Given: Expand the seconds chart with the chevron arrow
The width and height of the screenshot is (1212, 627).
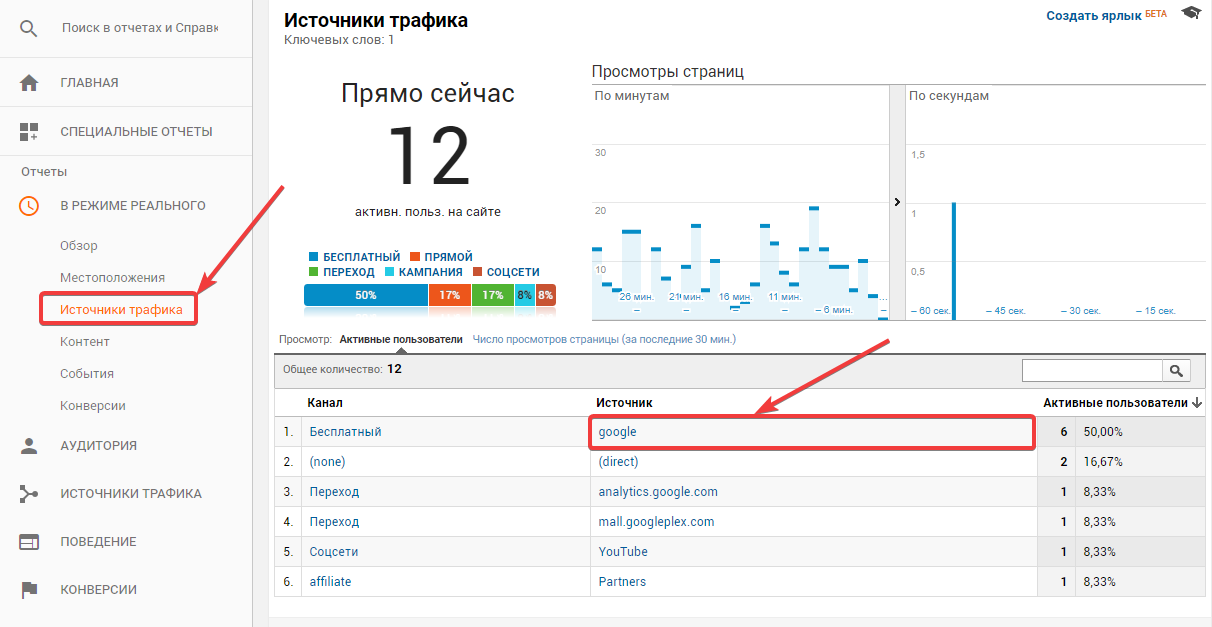Looking at the screenshot, I should click(897, 201).
